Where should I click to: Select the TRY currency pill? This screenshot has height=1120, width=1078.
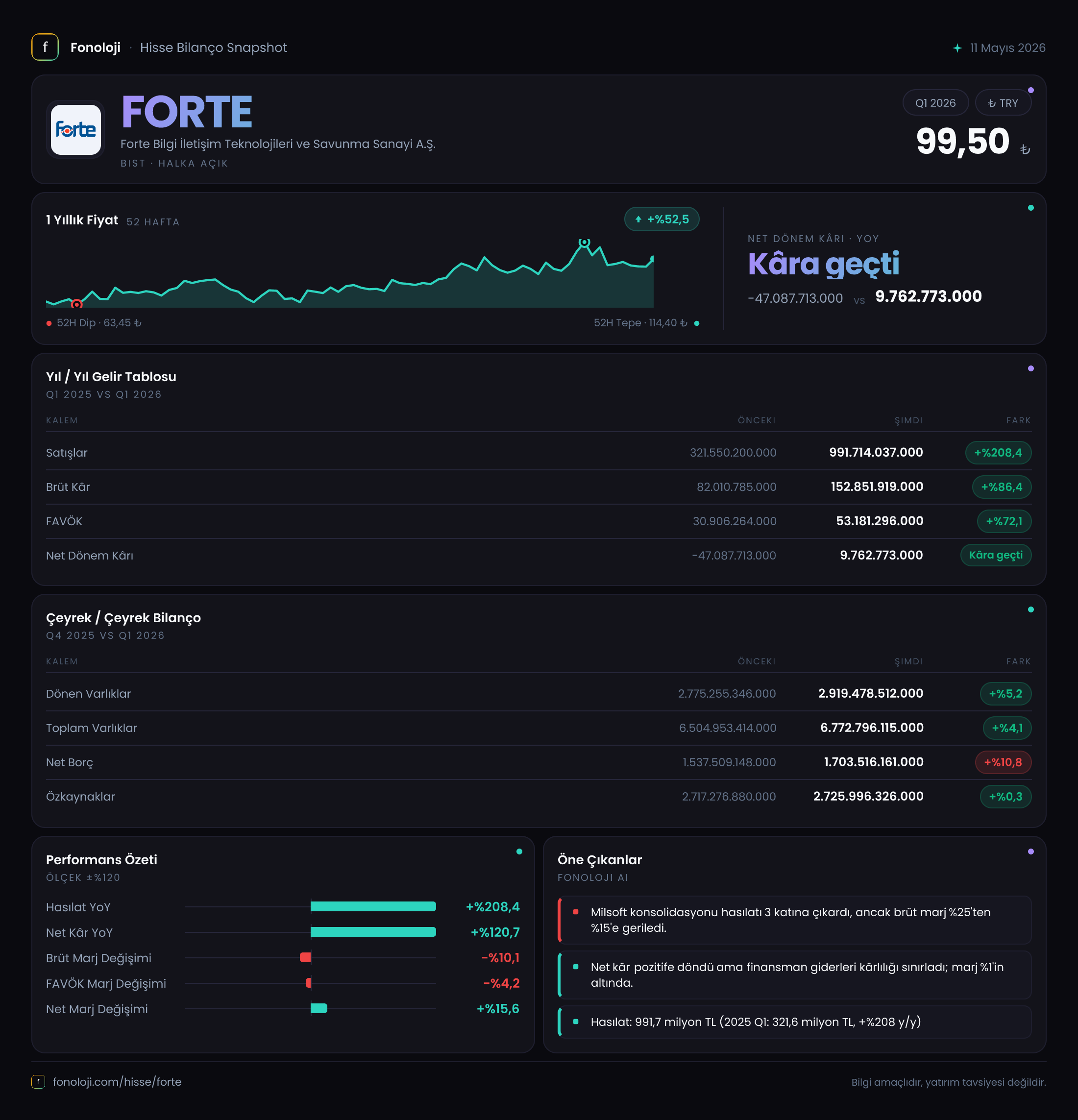coord(1003,103)
